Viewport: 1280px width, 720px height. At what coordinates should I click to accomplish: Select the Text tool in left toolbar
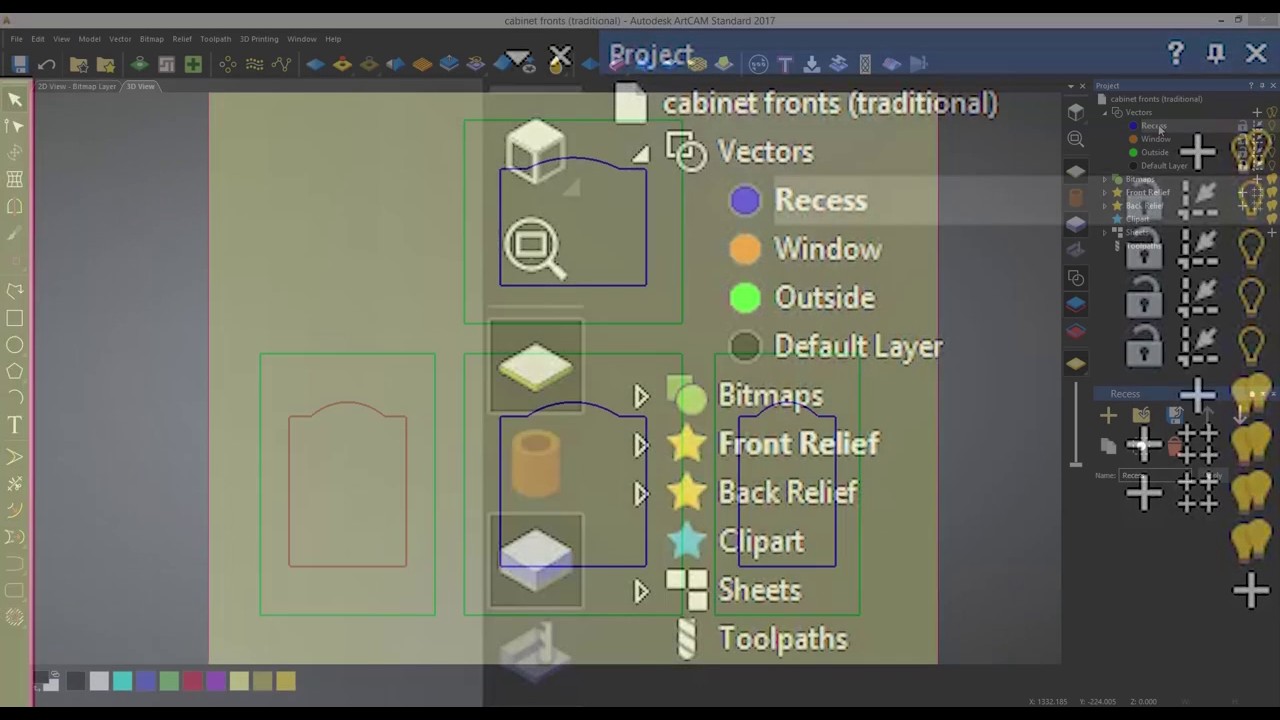[15, 426]
